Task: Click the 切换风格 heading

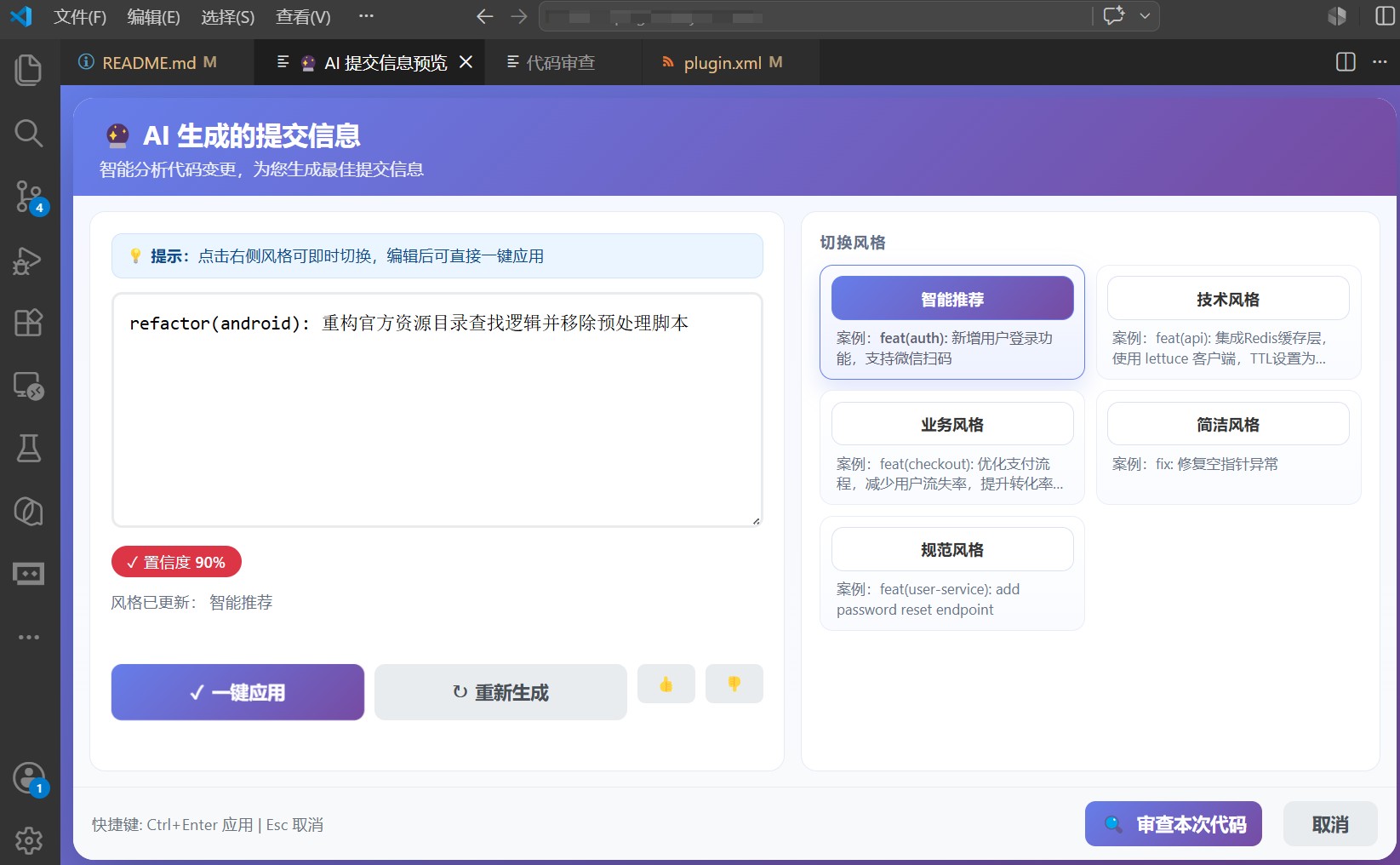Action: point(853,243)
